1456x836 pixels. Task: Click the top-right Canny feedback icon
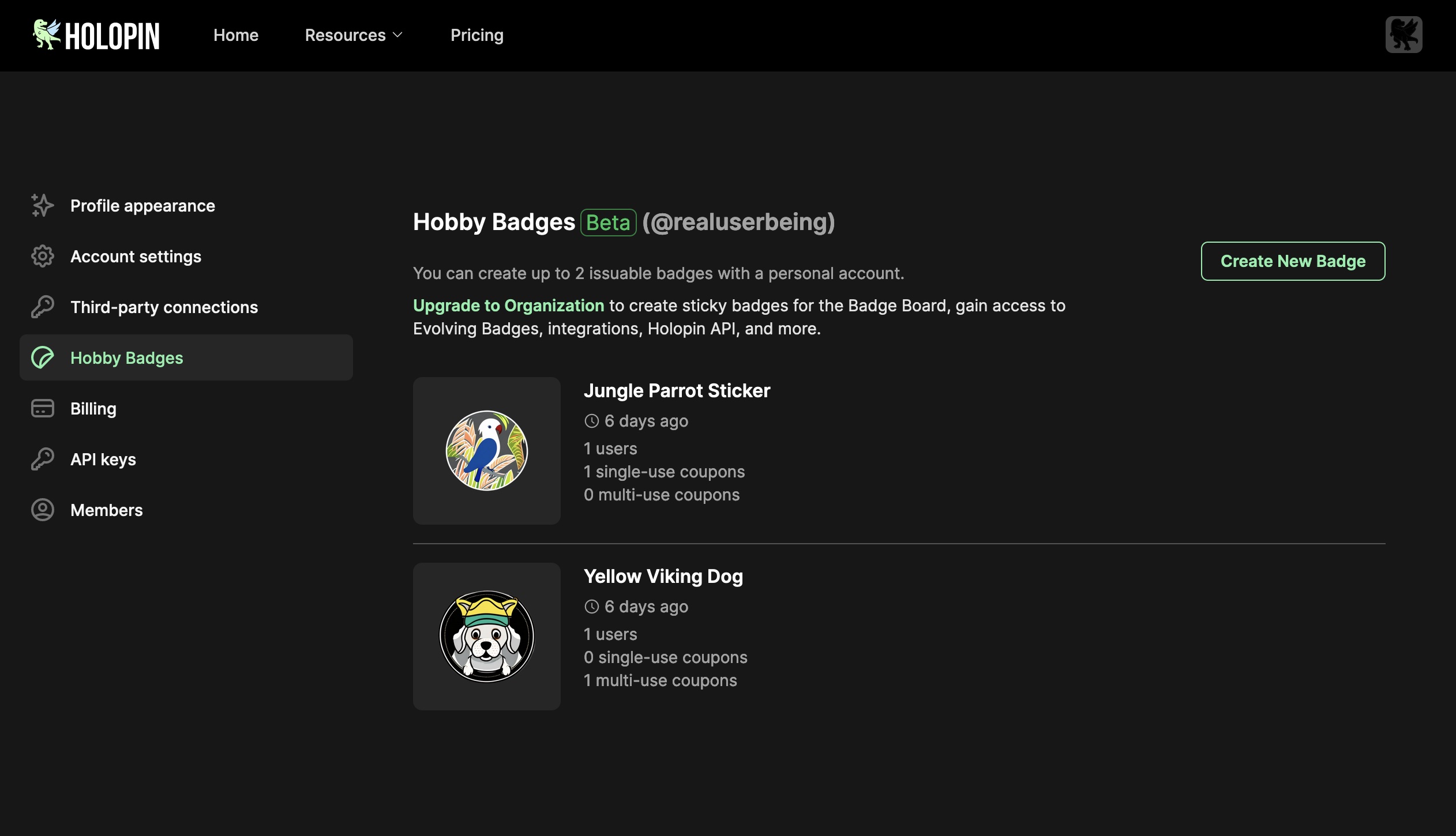[1404, 34]
